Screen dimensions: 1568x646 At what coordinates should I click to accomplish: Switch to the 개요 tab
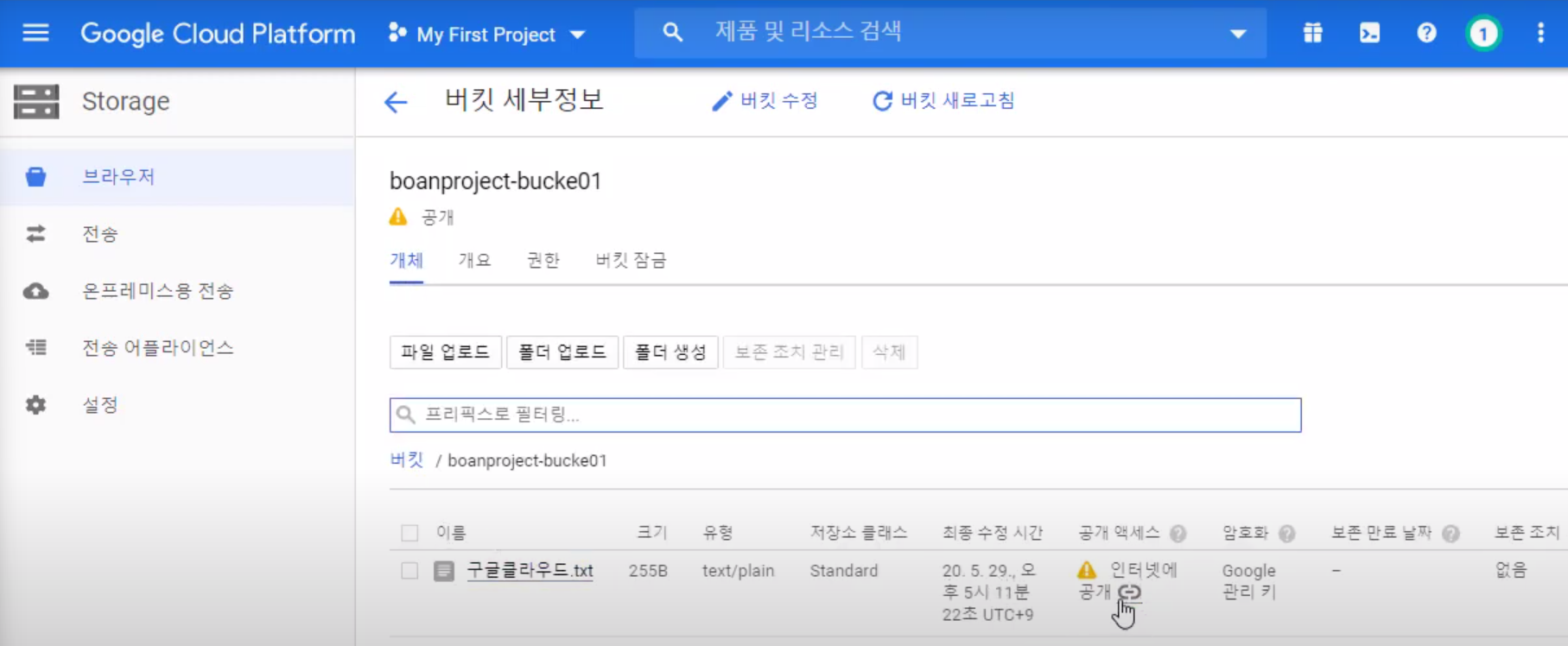[474, 261]
